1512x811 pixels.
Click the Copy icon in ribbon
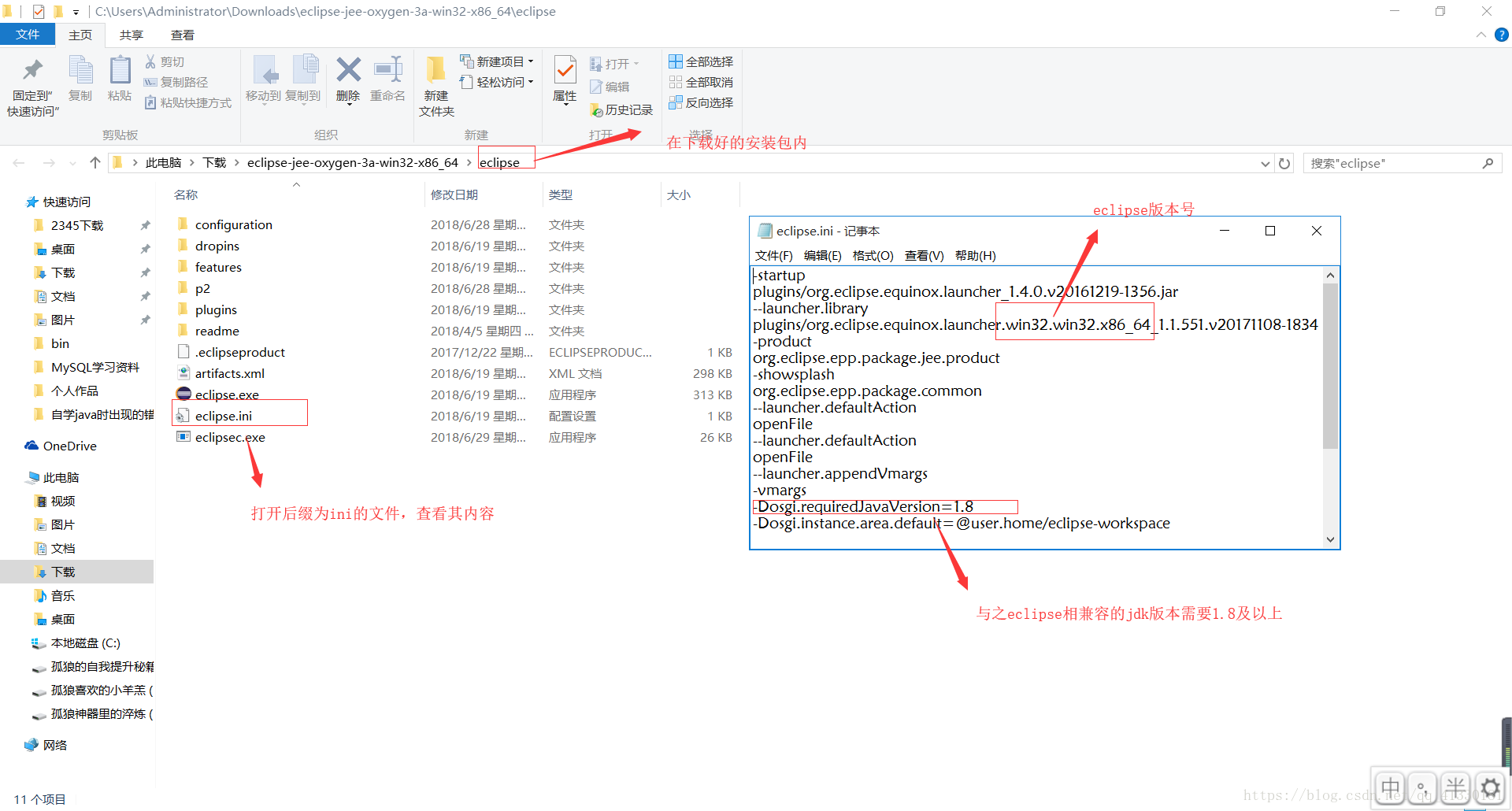point(80,71)
